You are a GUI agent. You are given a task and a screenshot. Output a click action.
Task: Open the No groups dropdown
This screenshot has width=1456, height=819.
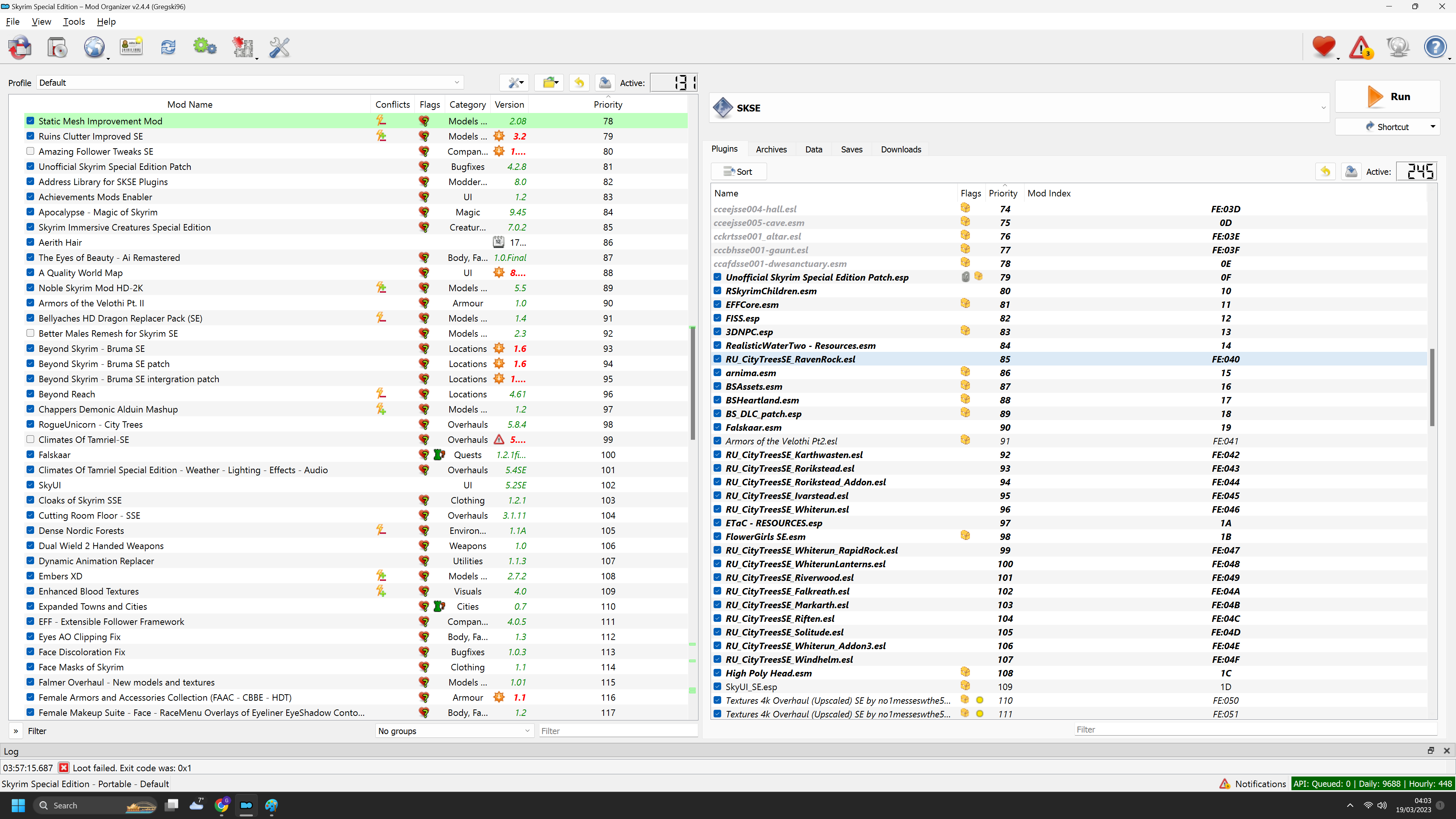click(455, 731)
